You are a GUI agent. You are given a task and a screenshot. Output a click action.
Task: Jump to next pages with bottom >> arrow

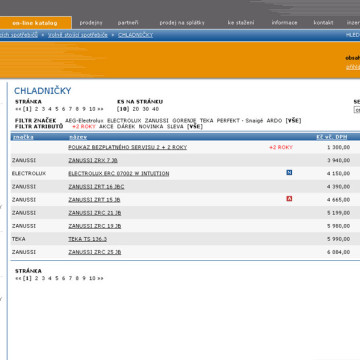pyautogui.click(x=100, y=278)
